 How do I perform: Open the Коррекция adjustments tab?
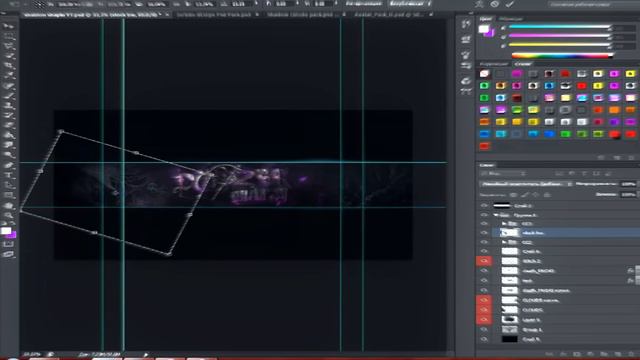pos(494,64)
